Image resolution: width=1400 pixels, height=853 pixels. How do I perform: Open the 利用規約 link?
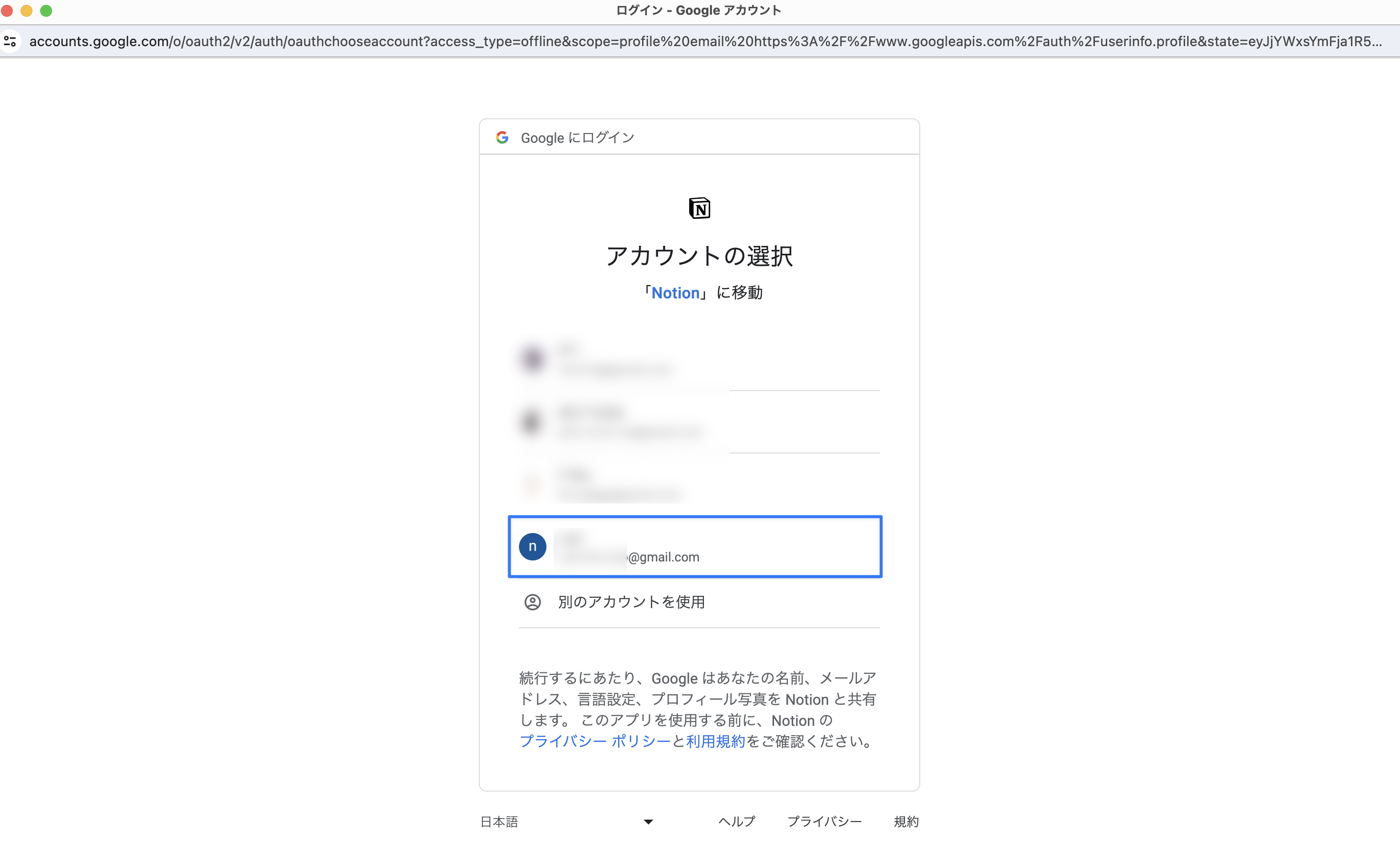tap(715, 741)
